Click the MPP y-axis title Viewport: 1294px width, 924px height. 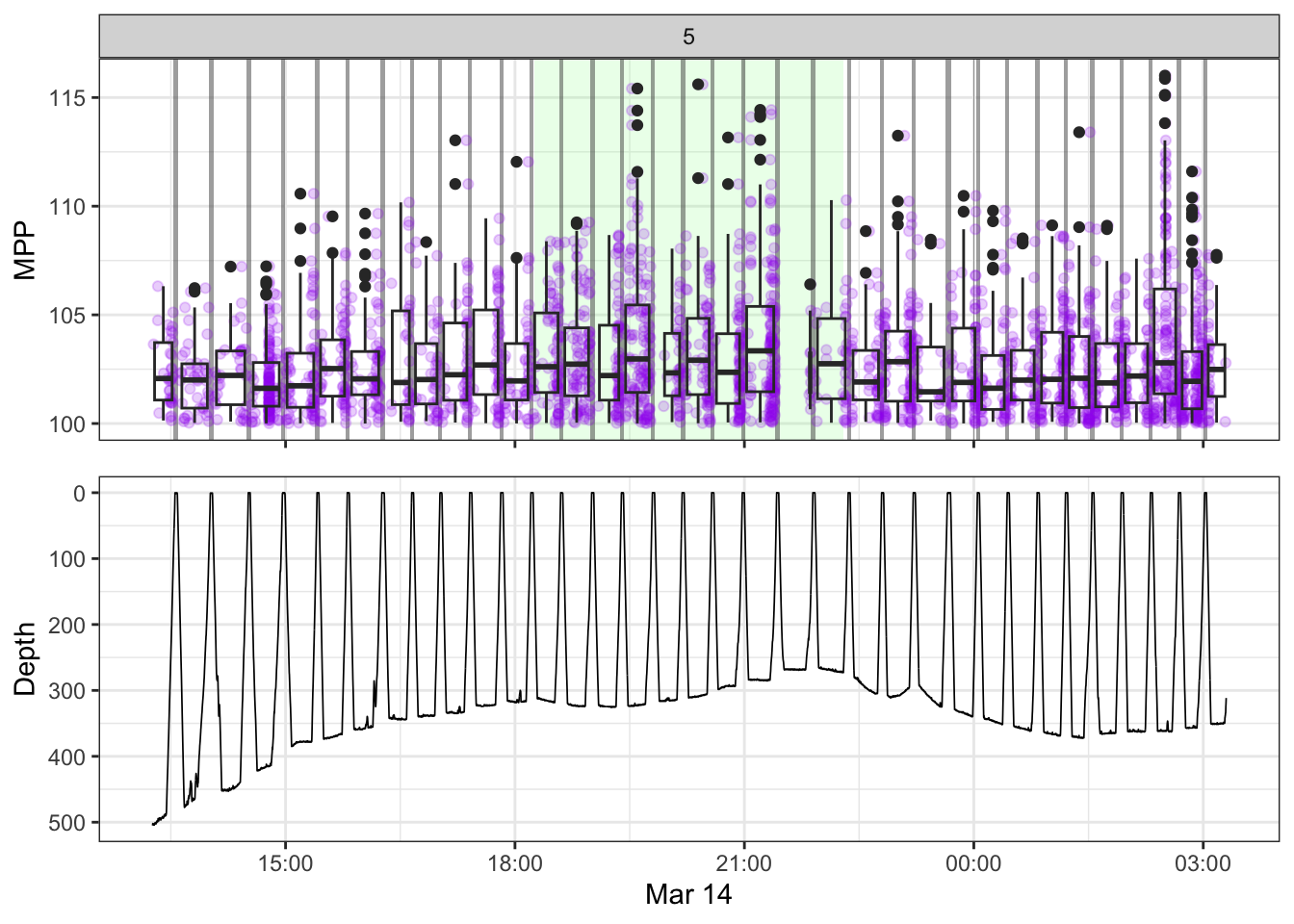pyautogui.click(x=25, y=250)
